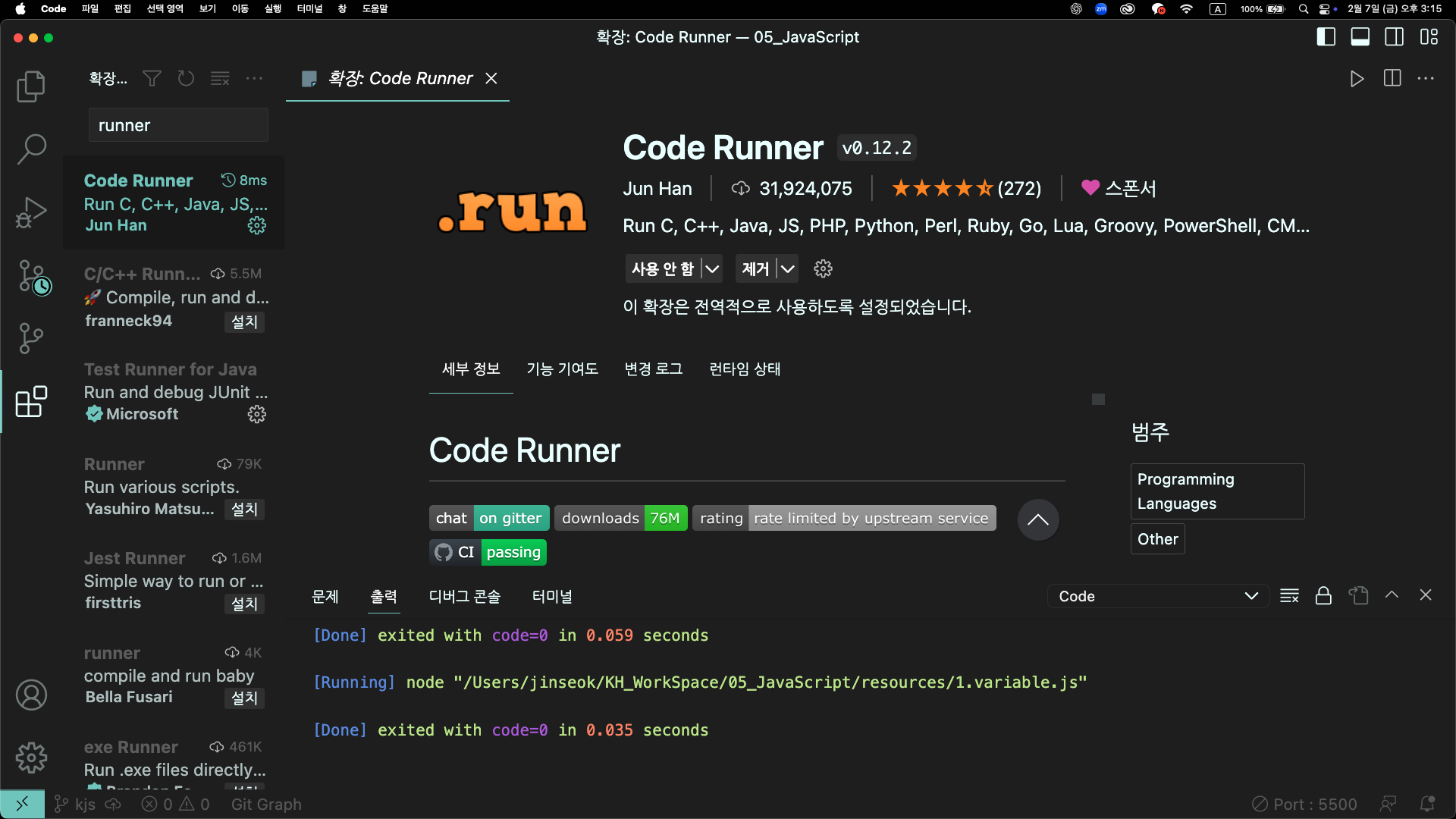Install Yasuhiro Matsumoto's Runner extension
Screen dimensions: 1456x819
[x=244, y=510]
